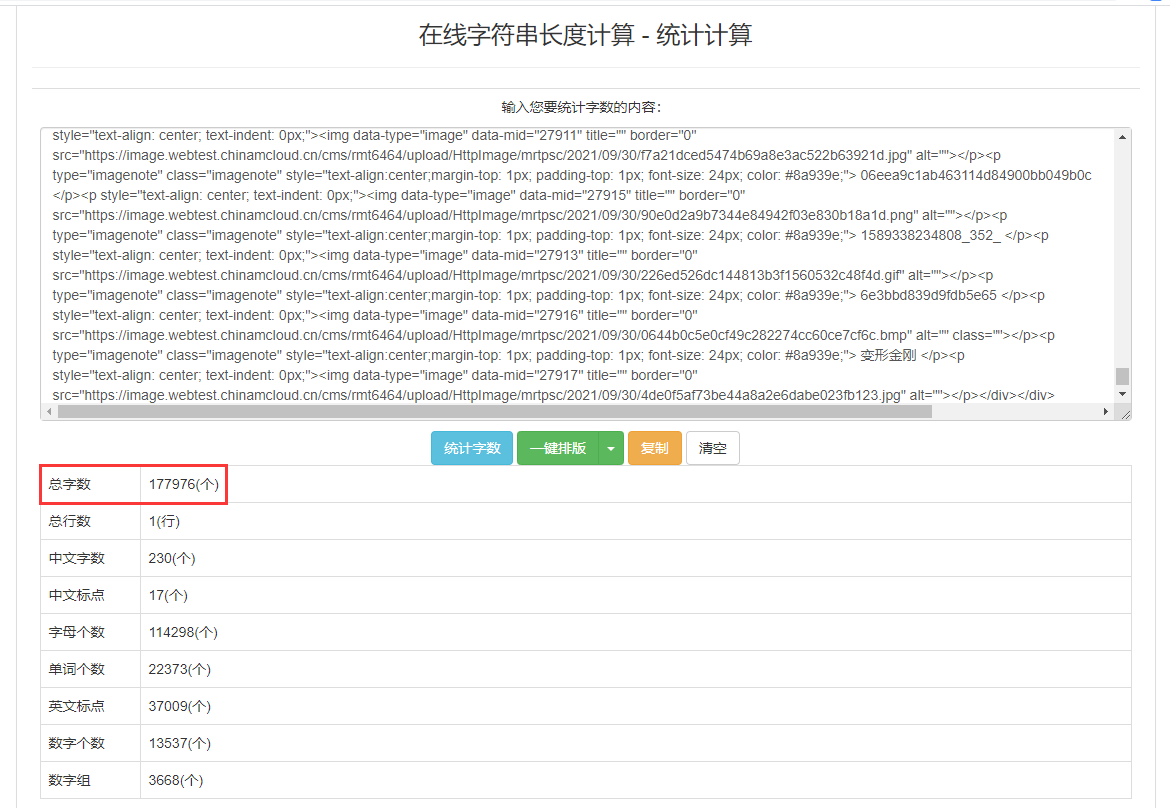Click the value 13537(个)
This screenshot has width=1170, height=808.
point(180,743)
